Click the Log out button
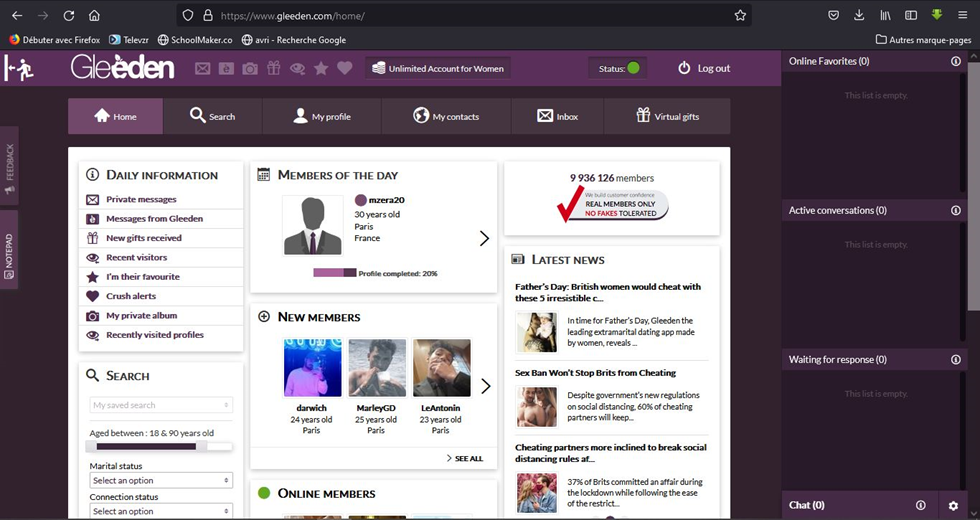Screen dimensions: 980x520 (x=704, y=68)
